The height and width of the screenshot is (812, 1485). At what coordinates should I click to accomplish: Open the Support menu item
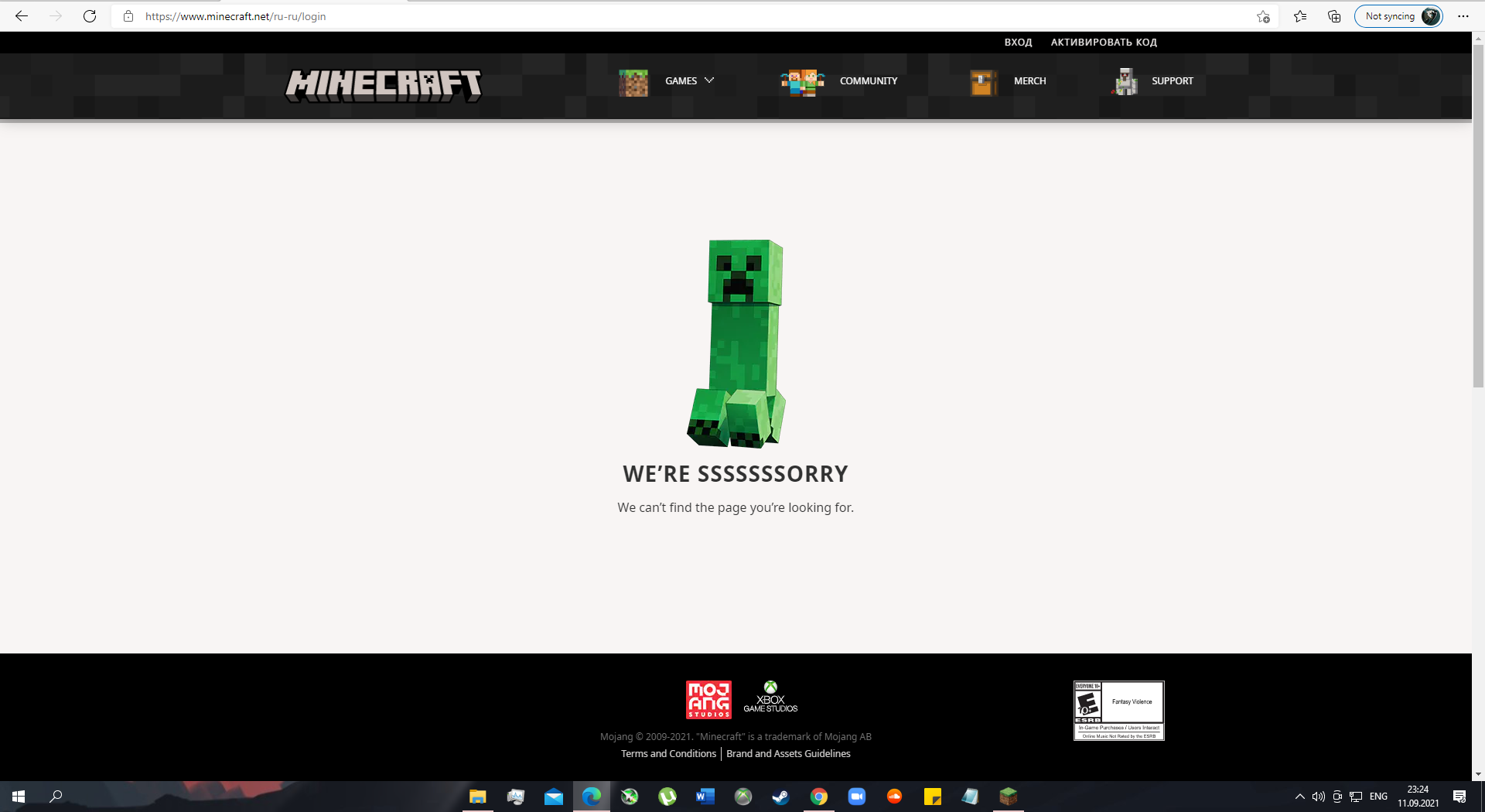point(1172,81)
